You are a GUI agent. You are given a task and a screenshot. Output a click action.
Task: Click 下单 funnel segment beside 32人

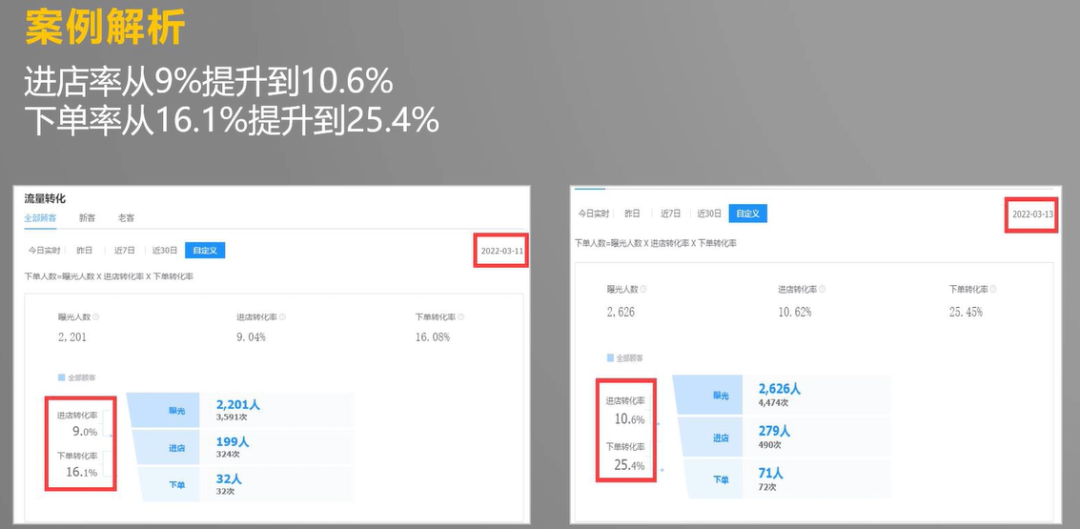(x=171, y=485)
